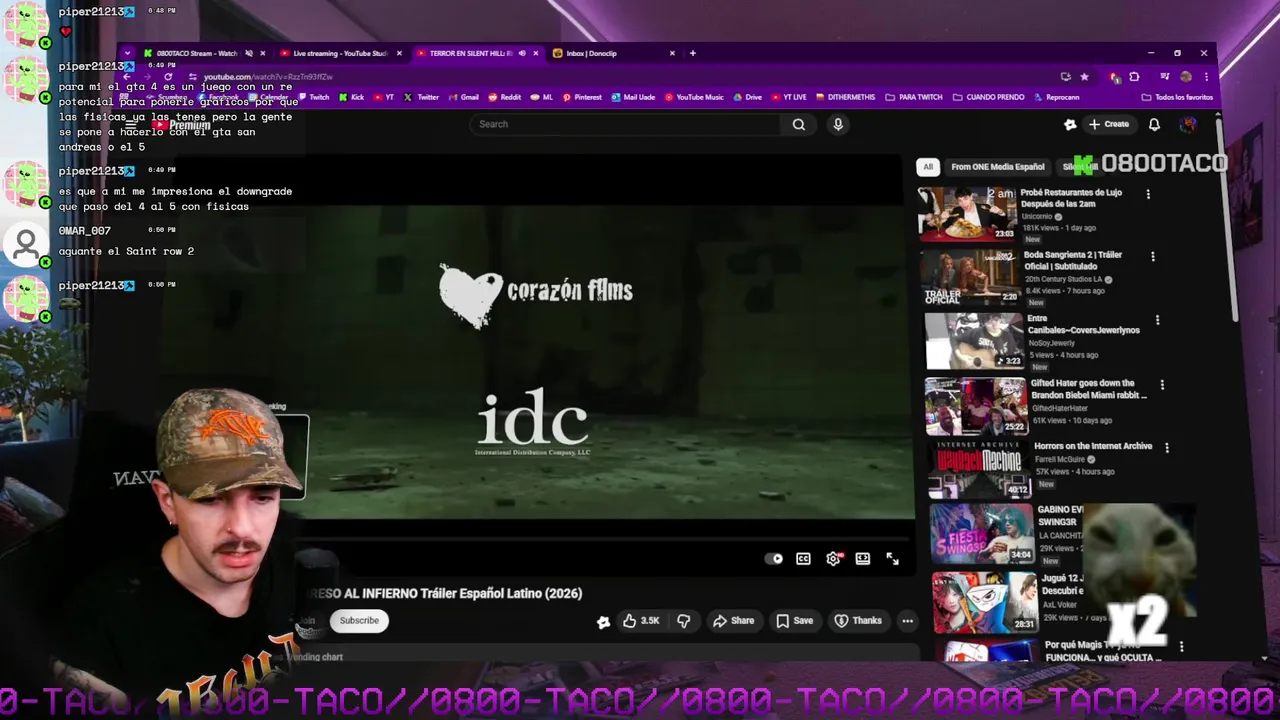Open the player settings gear
The width and height of the screenshot is (1280, 720).
833,559
